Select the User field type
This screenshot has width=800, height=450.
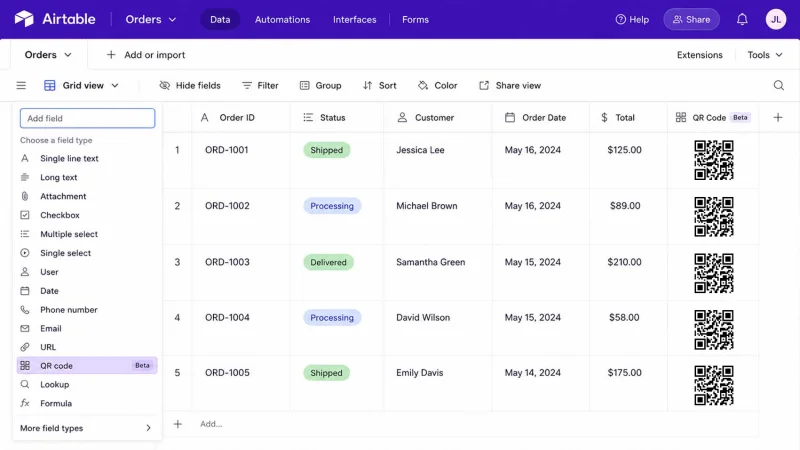pos(87,272)
